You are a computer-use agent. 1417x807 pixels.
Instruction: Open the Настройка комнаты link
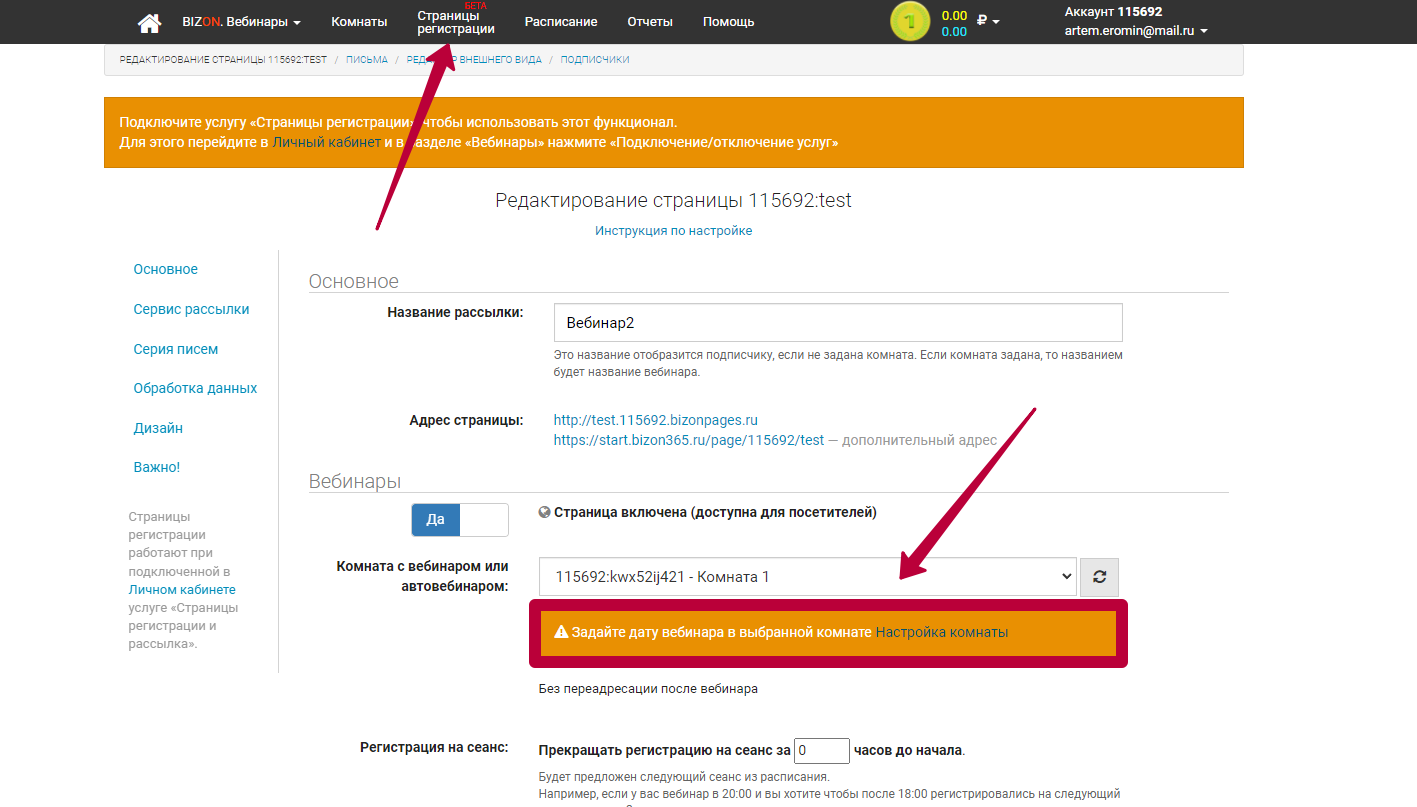941,632
